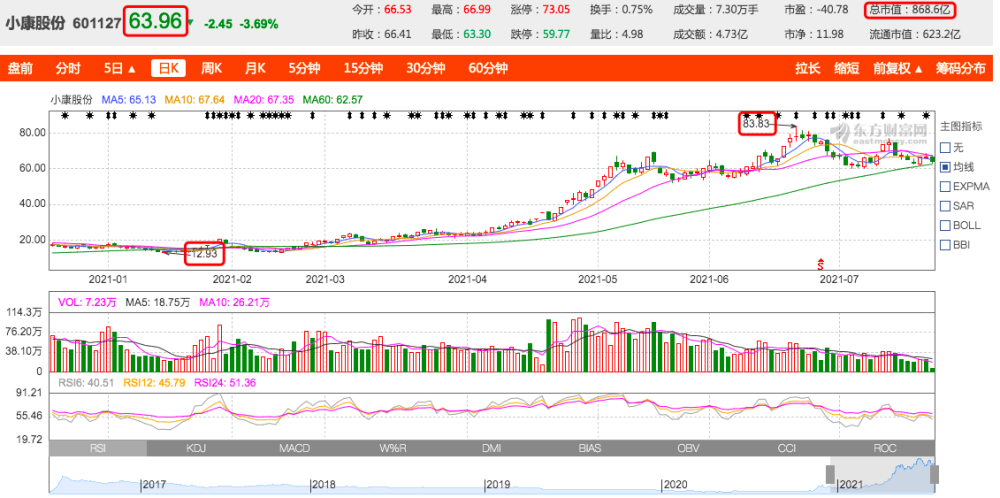The image size is (1000, 498).
Task: Grab the left range handle on timeline
Action: (x=830, y=474)
